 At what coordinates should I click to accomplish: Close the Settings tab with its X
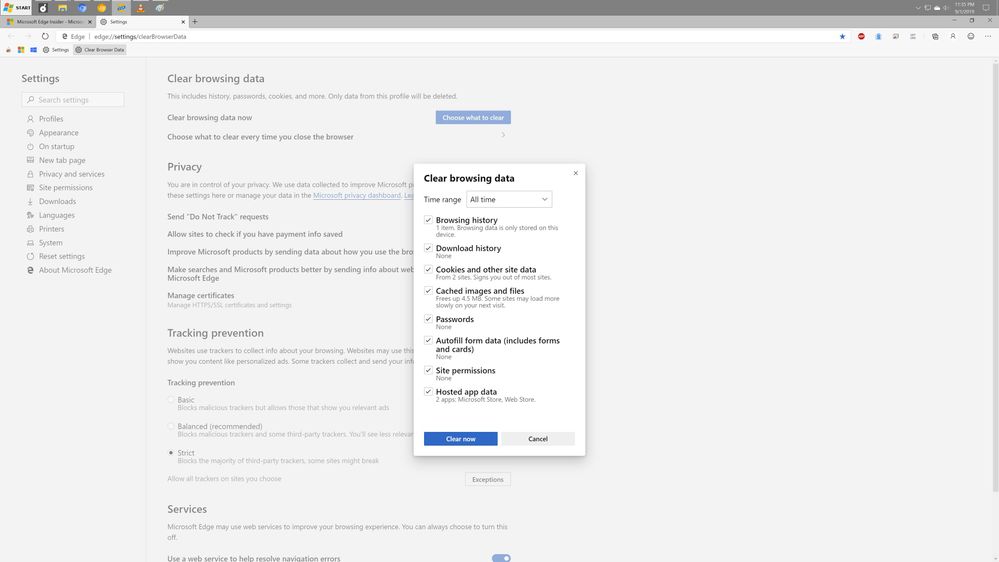183,22
